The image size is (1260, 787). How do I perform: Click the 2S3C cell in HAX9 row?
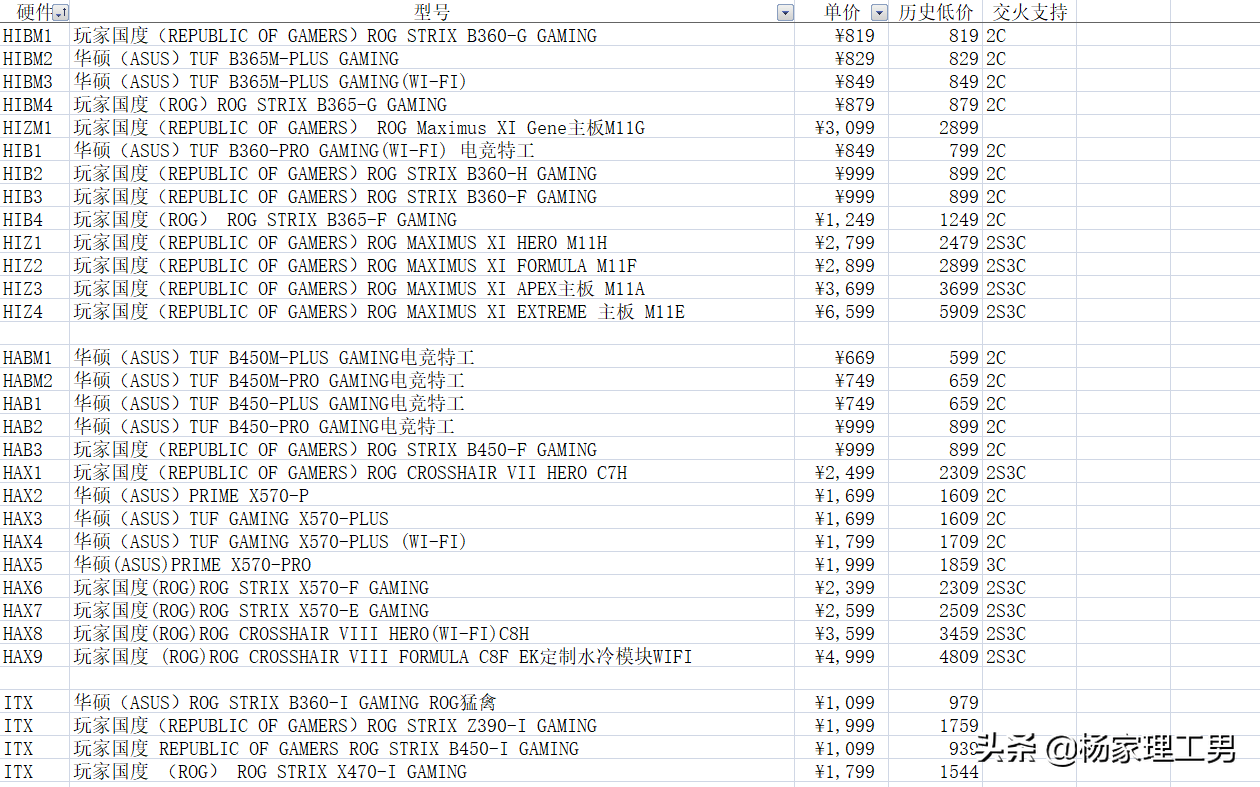(1029, 657)
